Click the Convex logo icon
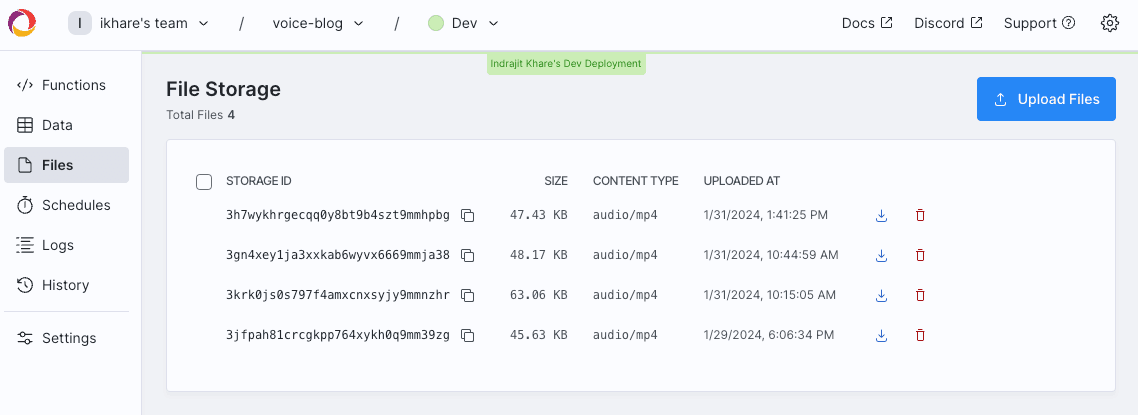 [22, 23]
